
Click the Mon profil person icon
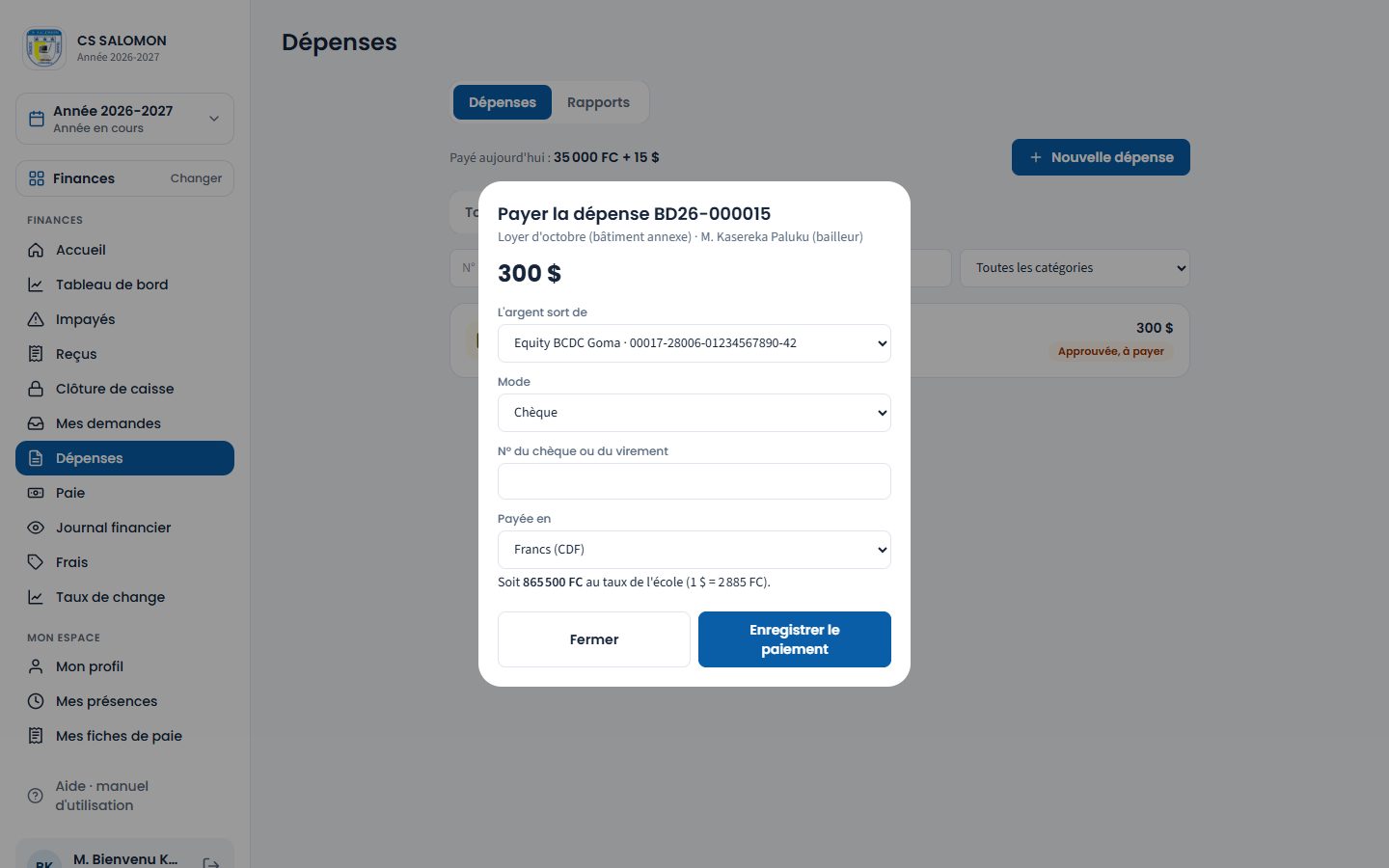(x=36, y=666)
